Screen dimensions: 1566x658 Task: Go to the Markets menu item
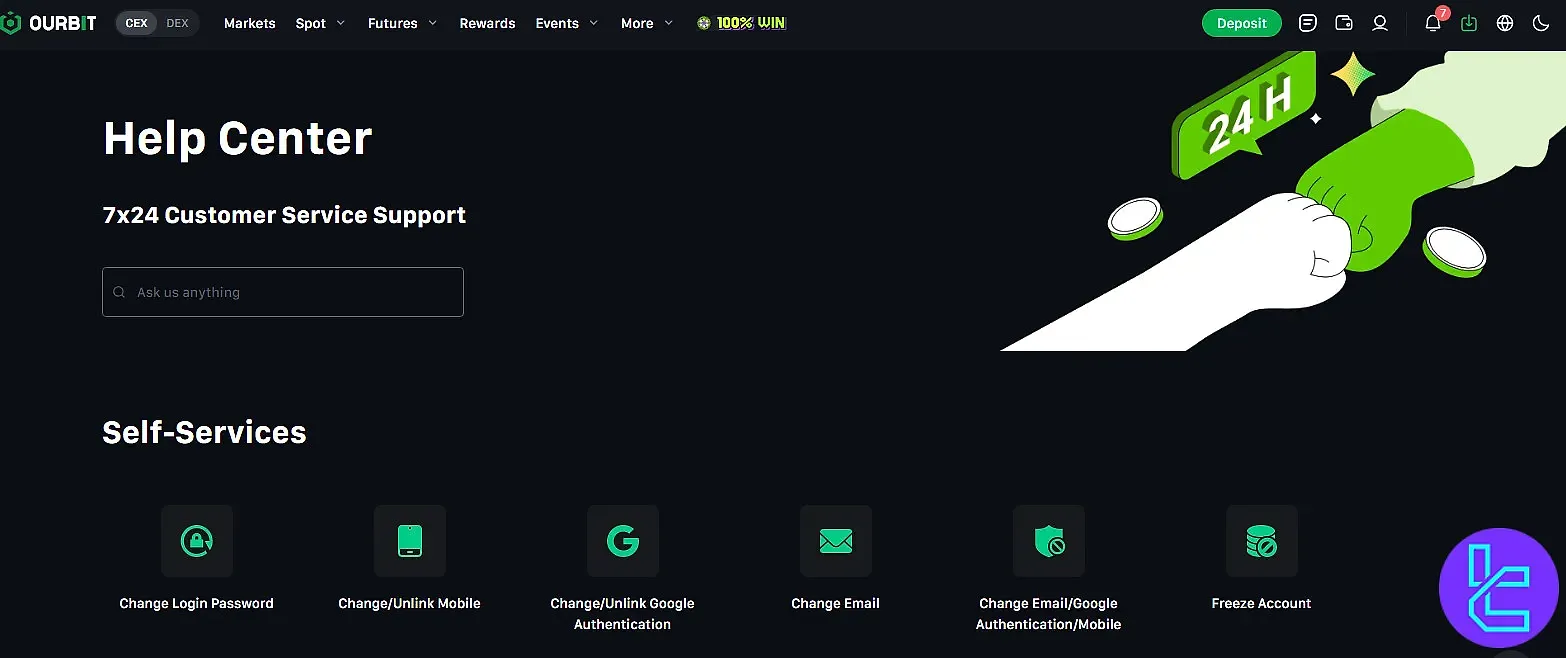pos(249,22)
